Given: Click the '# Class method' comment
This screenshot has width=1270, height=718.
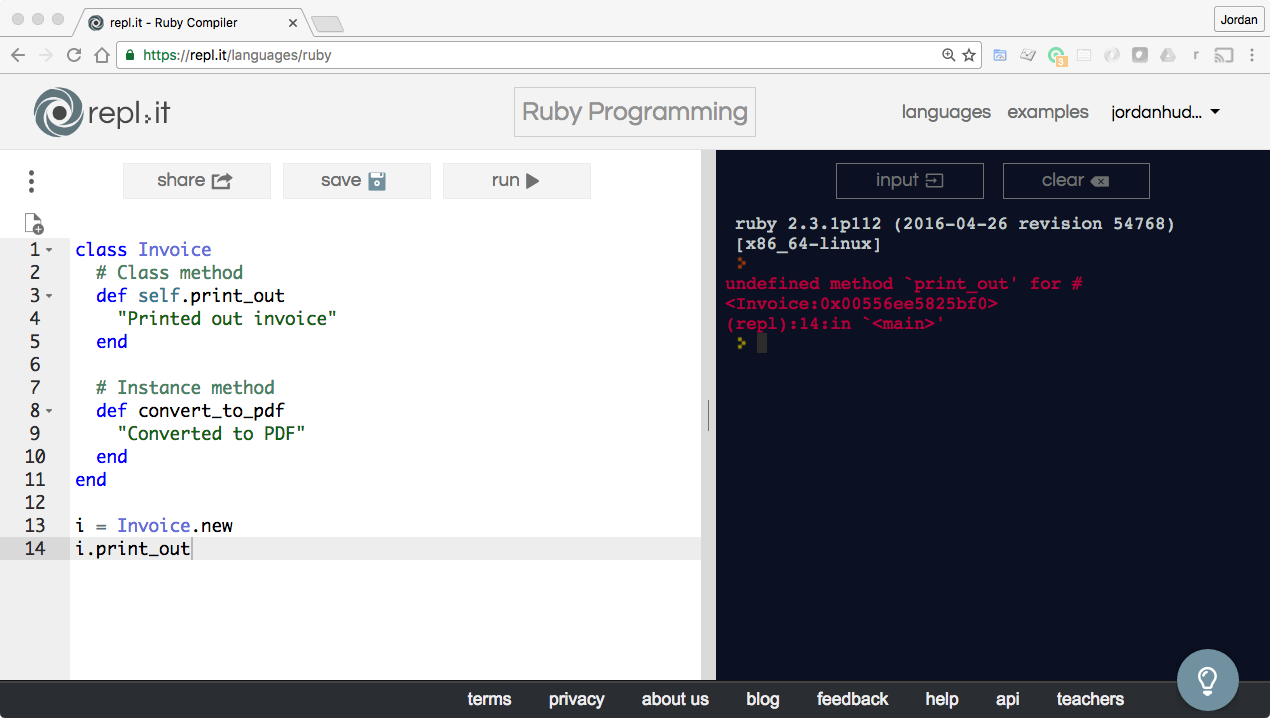Looking at the screenshot, I should click(x=170, y=273).
